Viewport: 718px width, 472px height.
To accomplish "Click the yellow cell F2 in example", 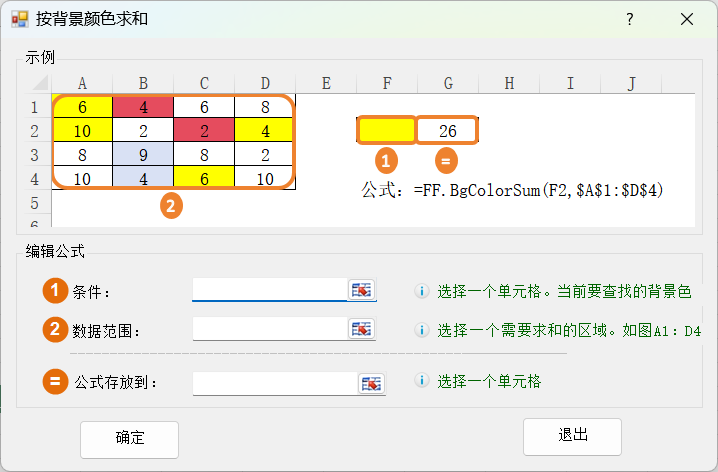I will 386,130.
